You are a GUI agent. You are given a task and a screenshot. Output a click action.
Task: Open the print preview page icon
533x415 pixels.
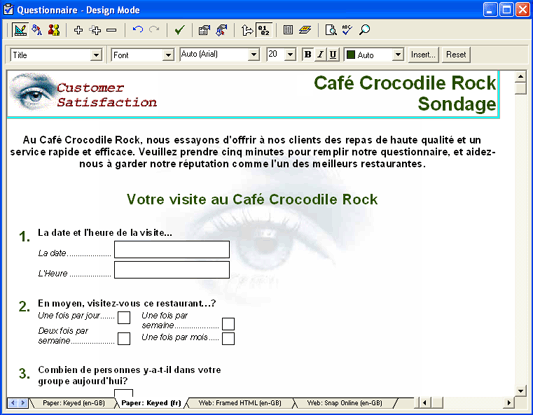[330, 30]
